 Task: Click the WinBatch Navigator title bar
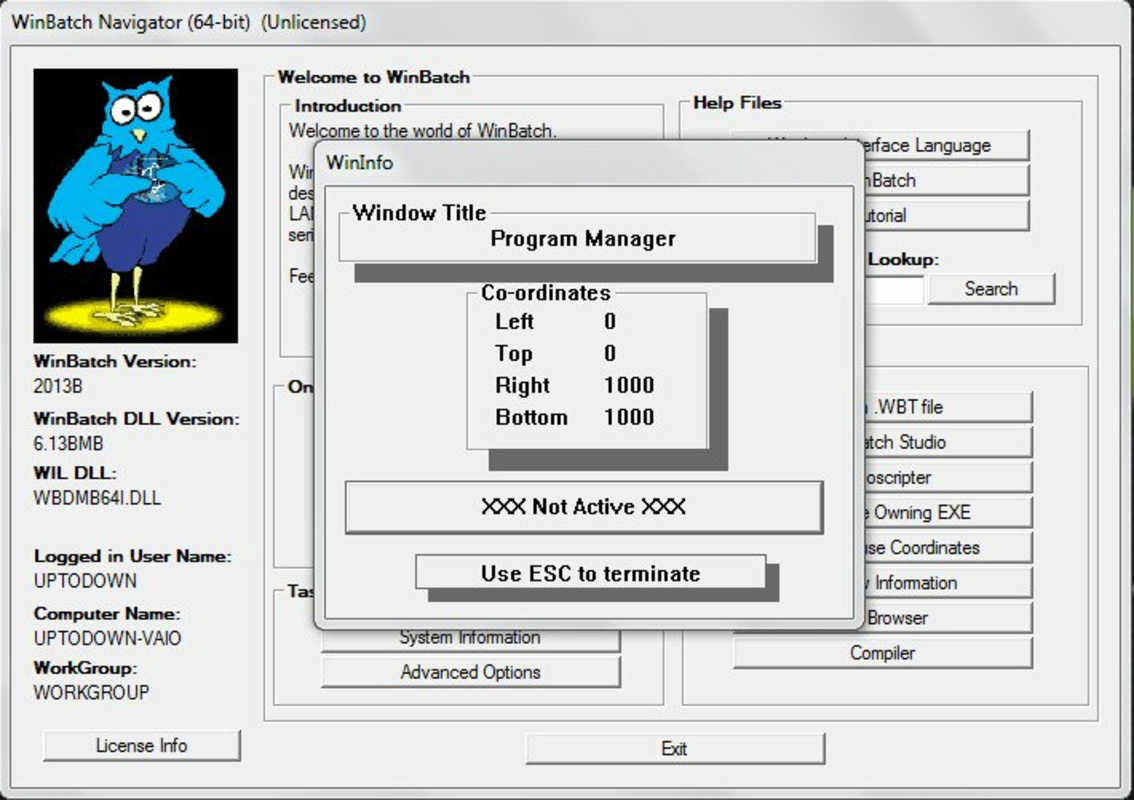[567, 22]
